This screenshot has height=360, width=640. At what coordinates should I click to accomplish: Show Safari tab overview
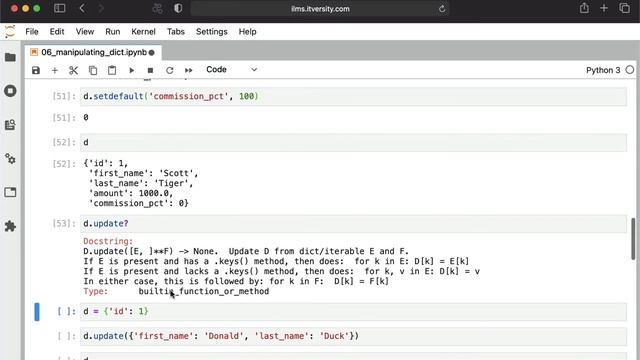624,8
